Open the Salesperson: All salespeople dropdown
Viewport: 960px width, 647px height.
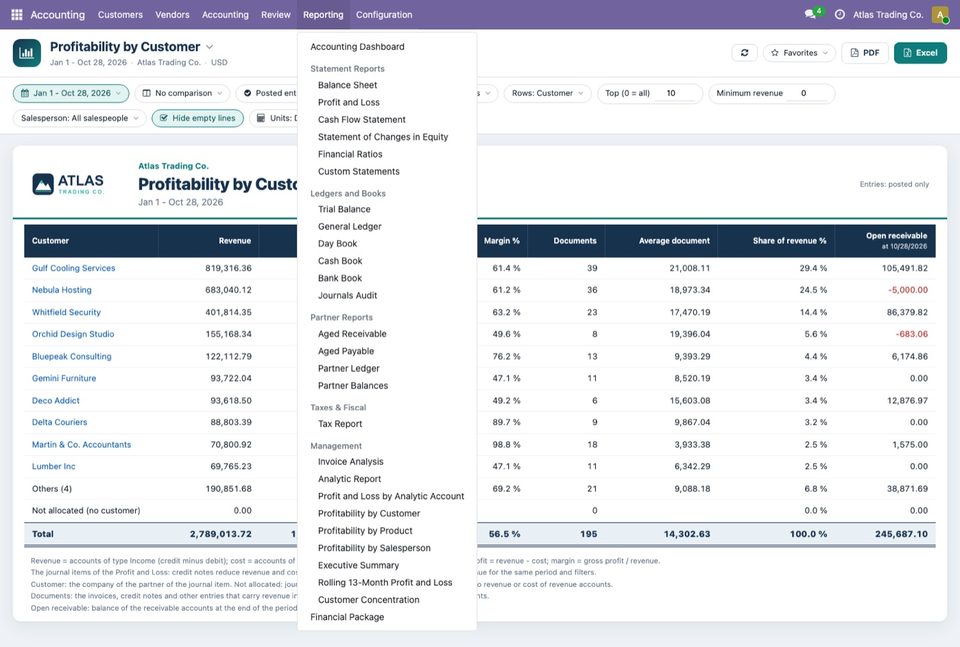pyautogui.click(x=80, y=118)
